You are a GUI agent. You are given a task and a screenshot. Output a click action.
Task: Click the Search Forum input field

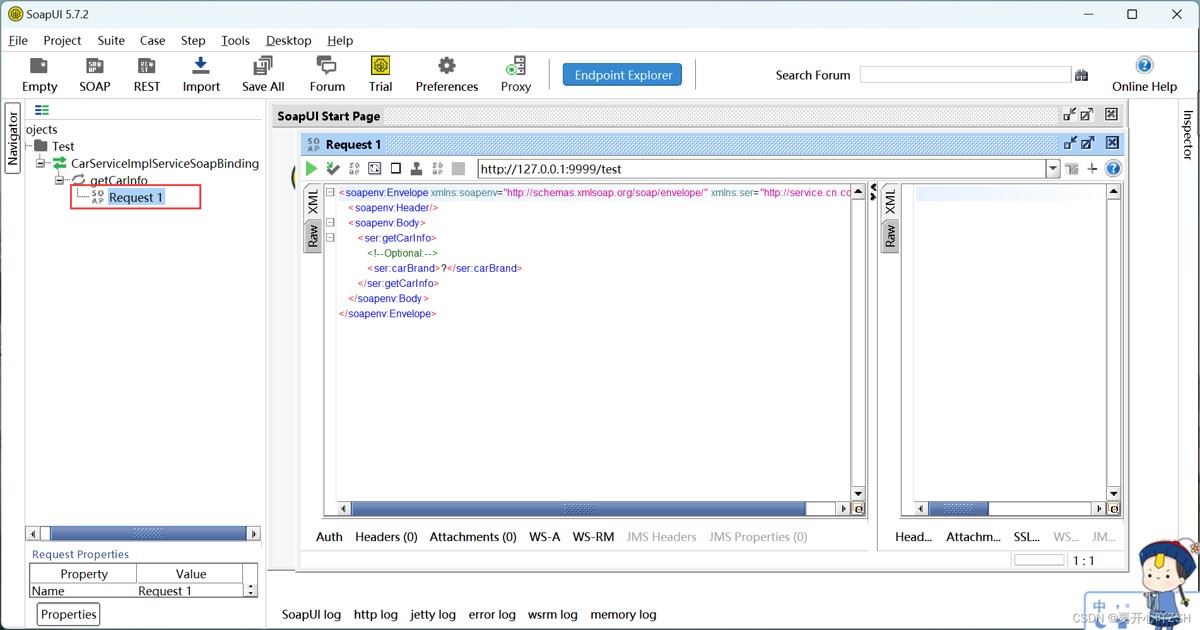tap(964, 75)
